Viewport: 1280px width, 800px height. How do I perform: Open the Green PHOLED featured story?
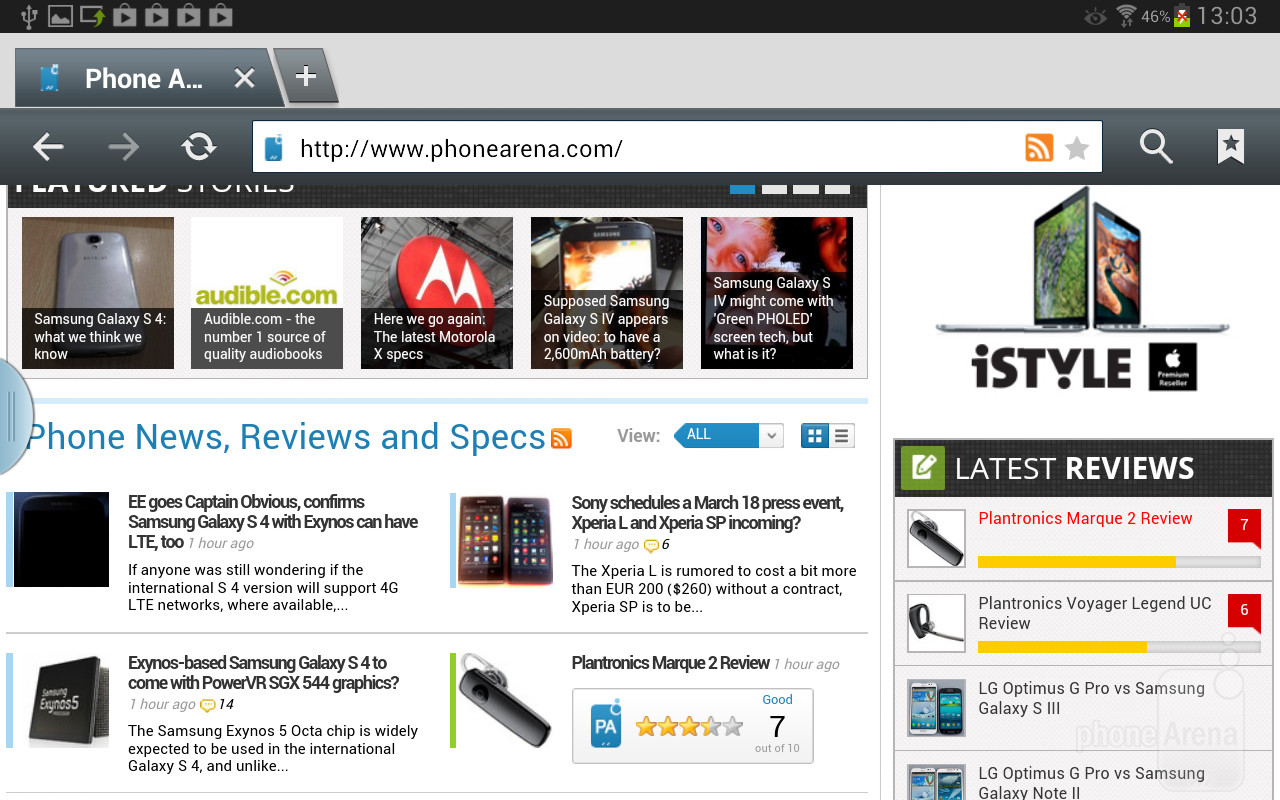click(x=777, y=293)
